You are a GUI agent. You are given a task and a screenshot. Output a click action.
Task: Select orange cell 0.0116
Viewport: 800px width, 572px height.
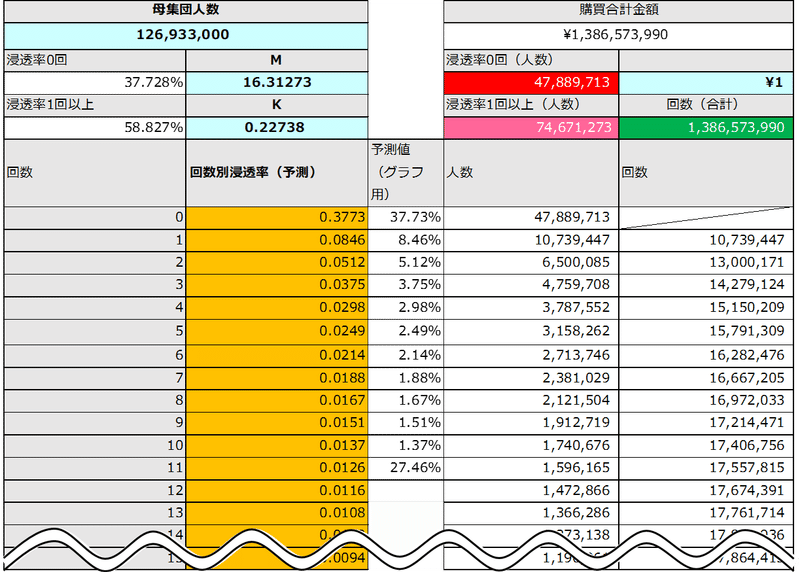(x=277, y=491)
